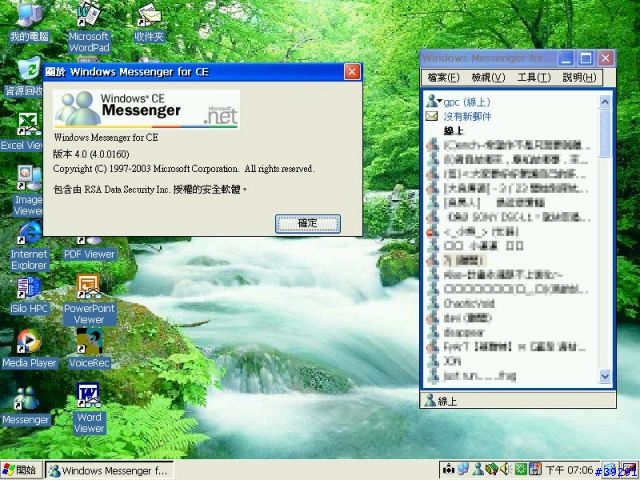Click the speaker volume tray icon

tap(507, 470)
